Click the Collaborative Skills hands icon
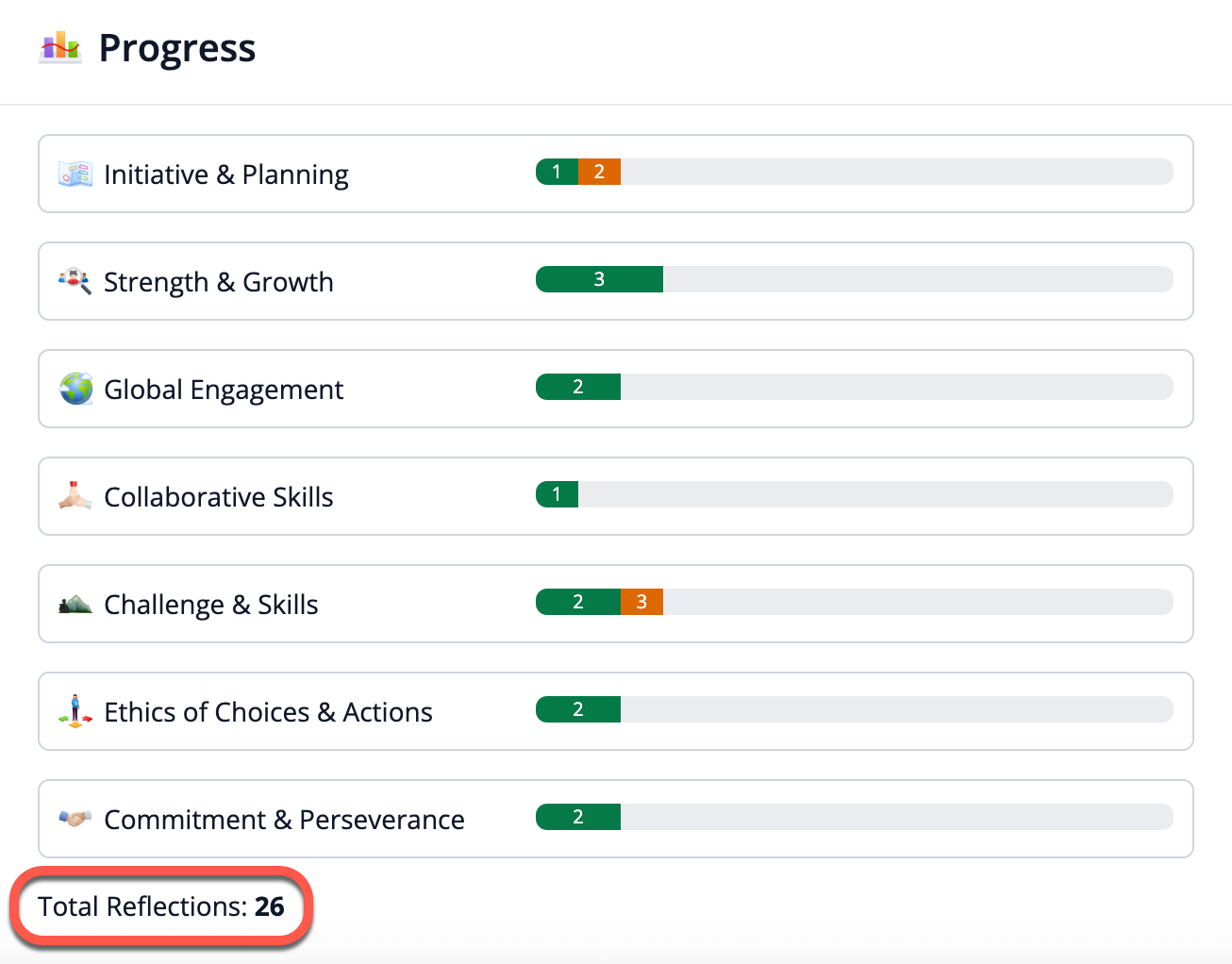Image resolution: width=1232 pixels, height=964 pixels. (75, 496)
